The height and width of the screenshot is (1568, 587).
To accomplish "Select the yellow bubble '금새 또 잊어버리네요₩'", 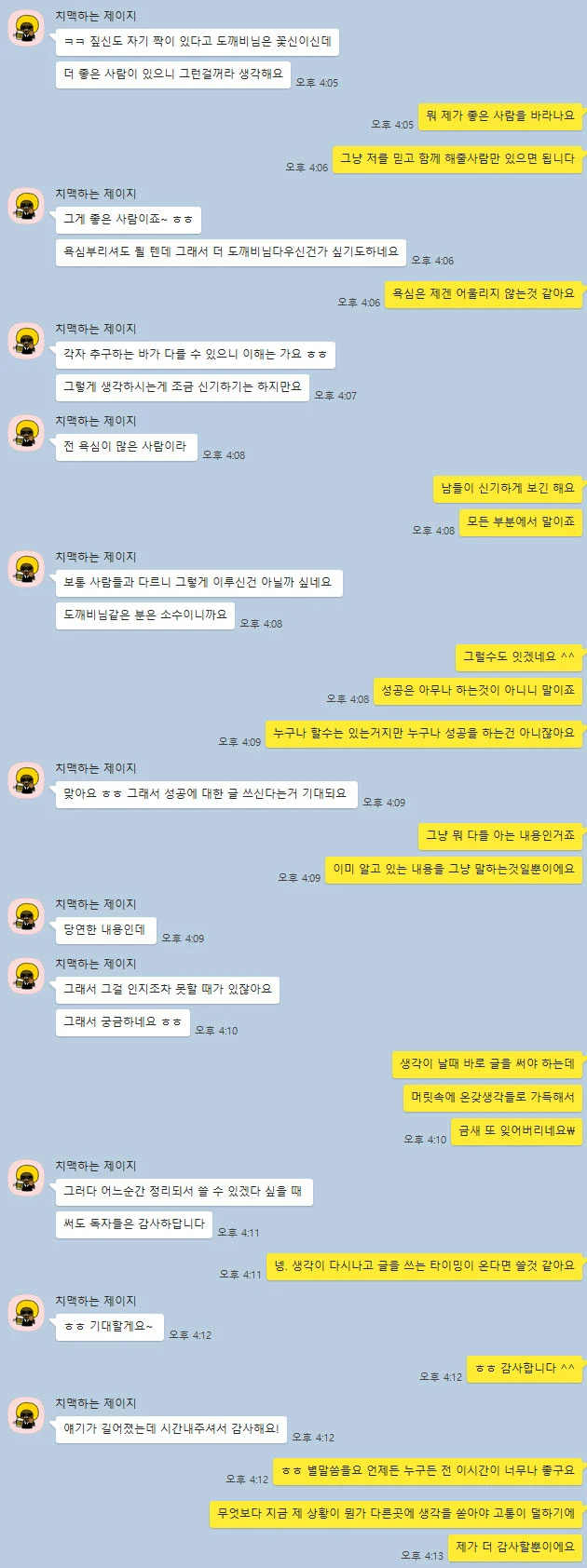I will [517, 1131].
